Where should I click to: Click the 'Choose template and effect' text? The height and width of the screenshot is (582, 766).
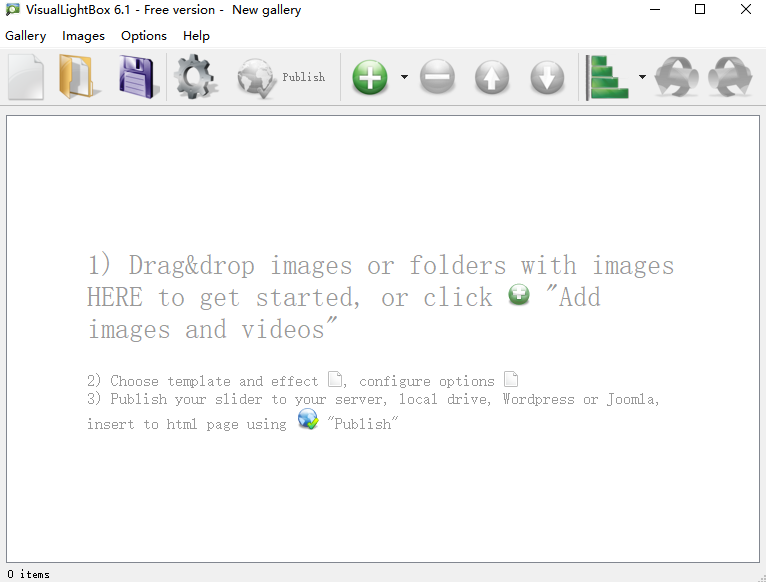(x=214, y=381)
